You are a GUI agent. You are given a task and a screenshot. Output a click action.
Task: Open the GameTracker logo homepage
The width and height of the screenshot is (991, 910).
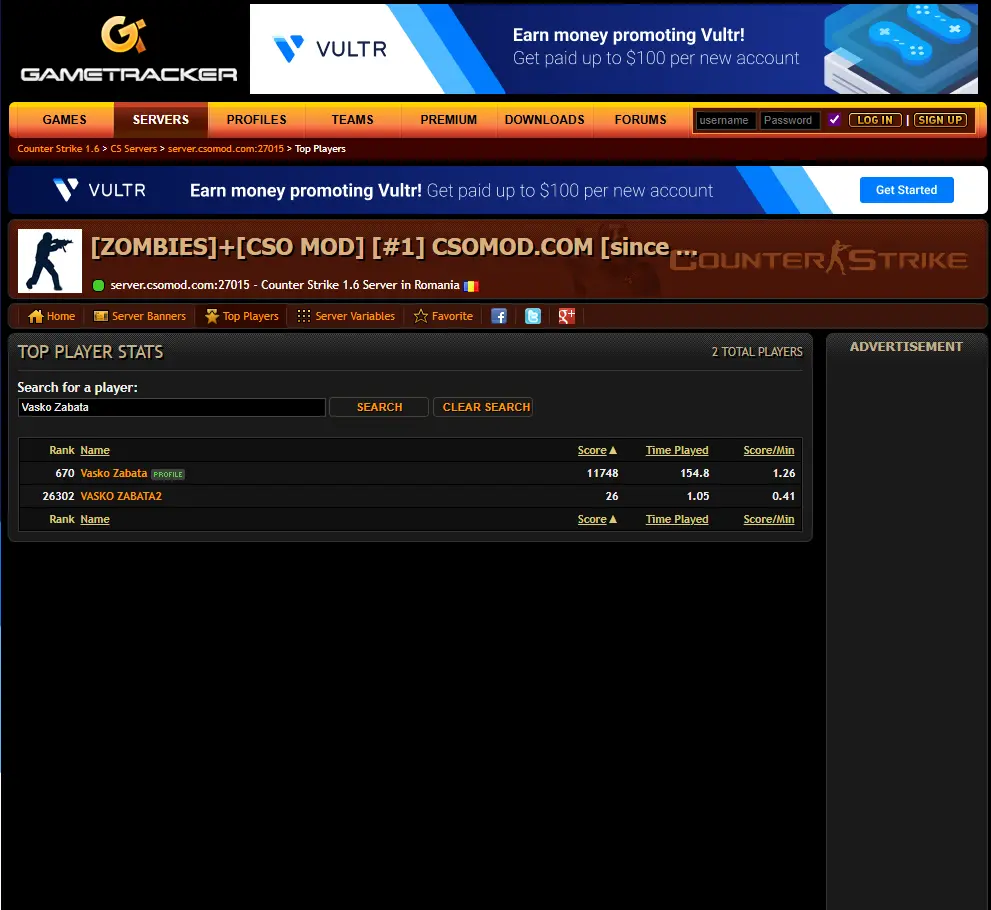[128, 49]
